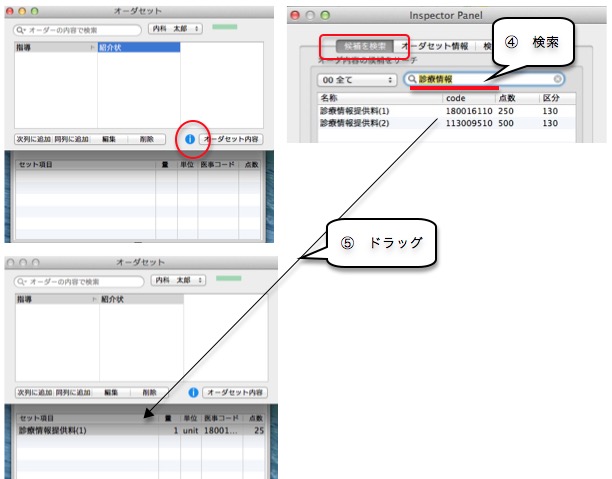Click the オーダセット内容 button in top window
The width and height of the screenshot is (612, 479).
[x=232, y=139]
